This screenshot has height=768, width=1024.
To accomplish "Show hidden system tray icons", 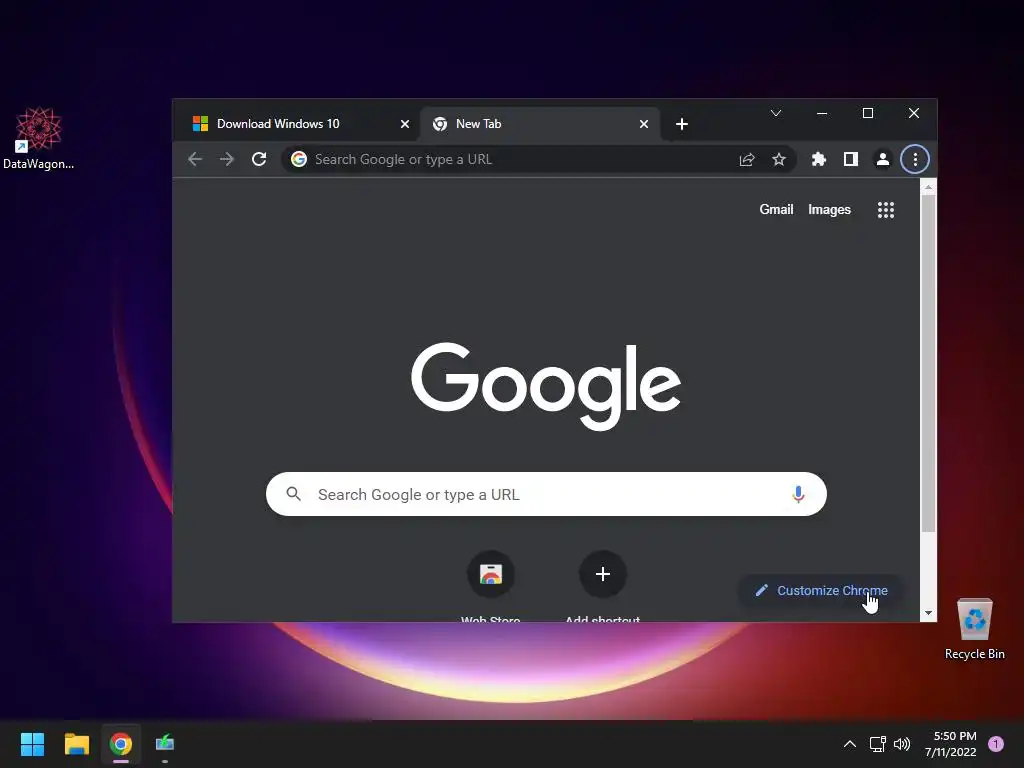I will pyautogui.click(x=850, y=744).
